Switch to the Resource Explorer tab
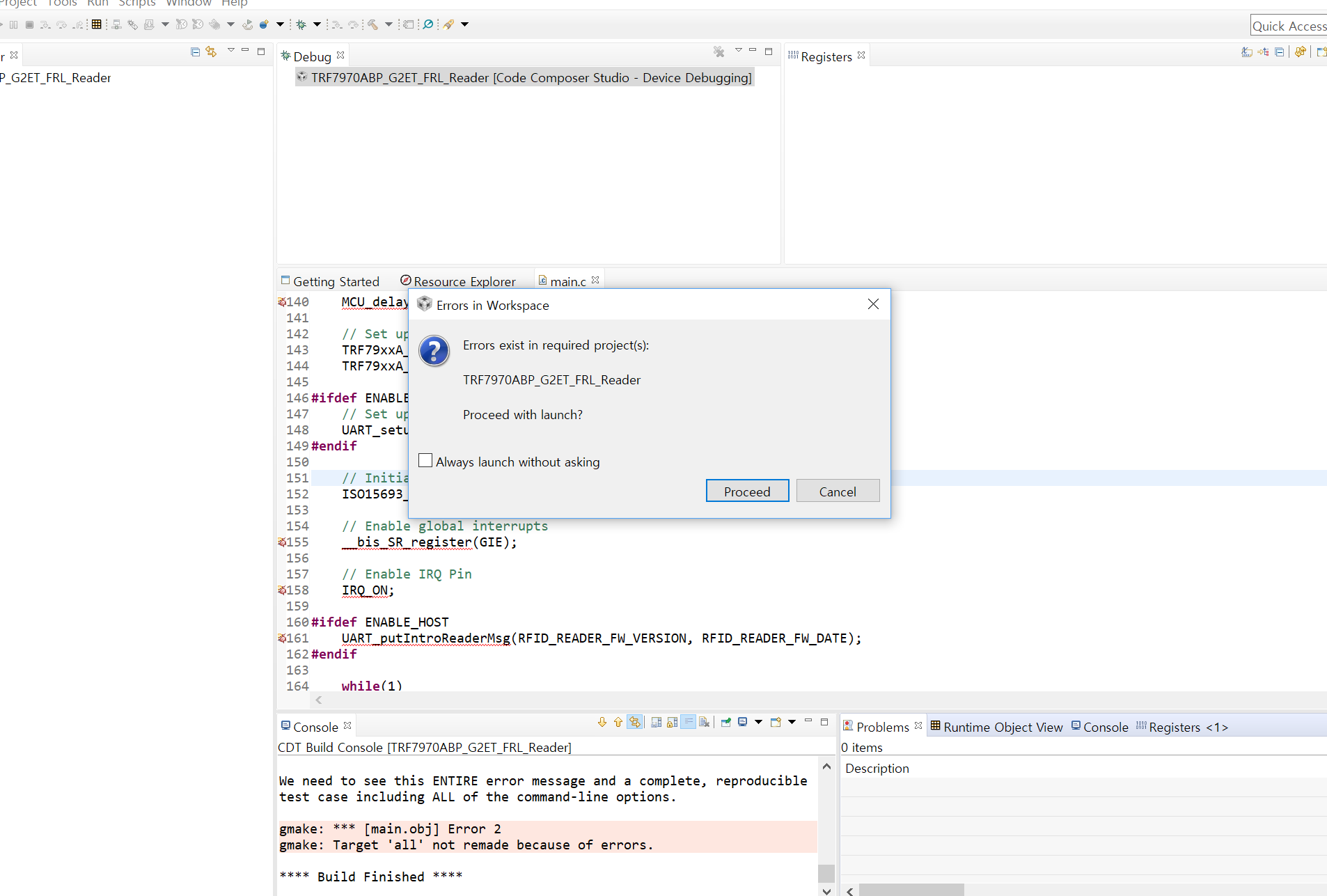This screenshot has height=896, width=1327. [458, 281]
